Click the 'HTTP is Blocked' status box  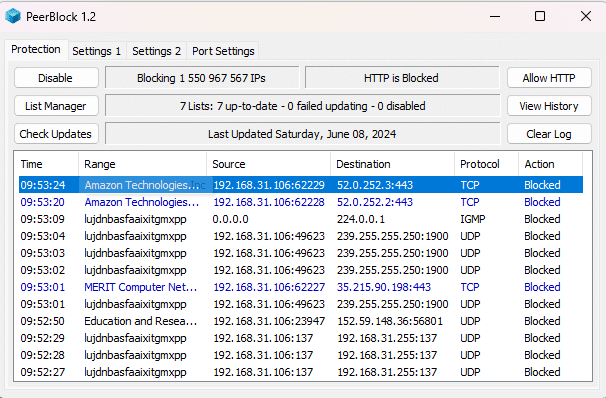pos(402,78)
